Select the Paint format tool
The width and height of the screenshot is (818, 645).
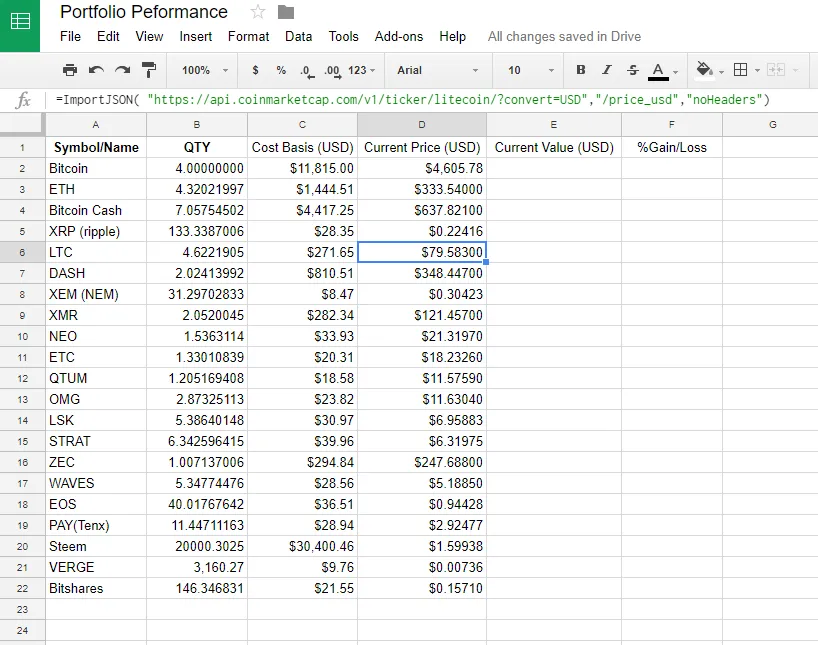(x=149, y=70)
